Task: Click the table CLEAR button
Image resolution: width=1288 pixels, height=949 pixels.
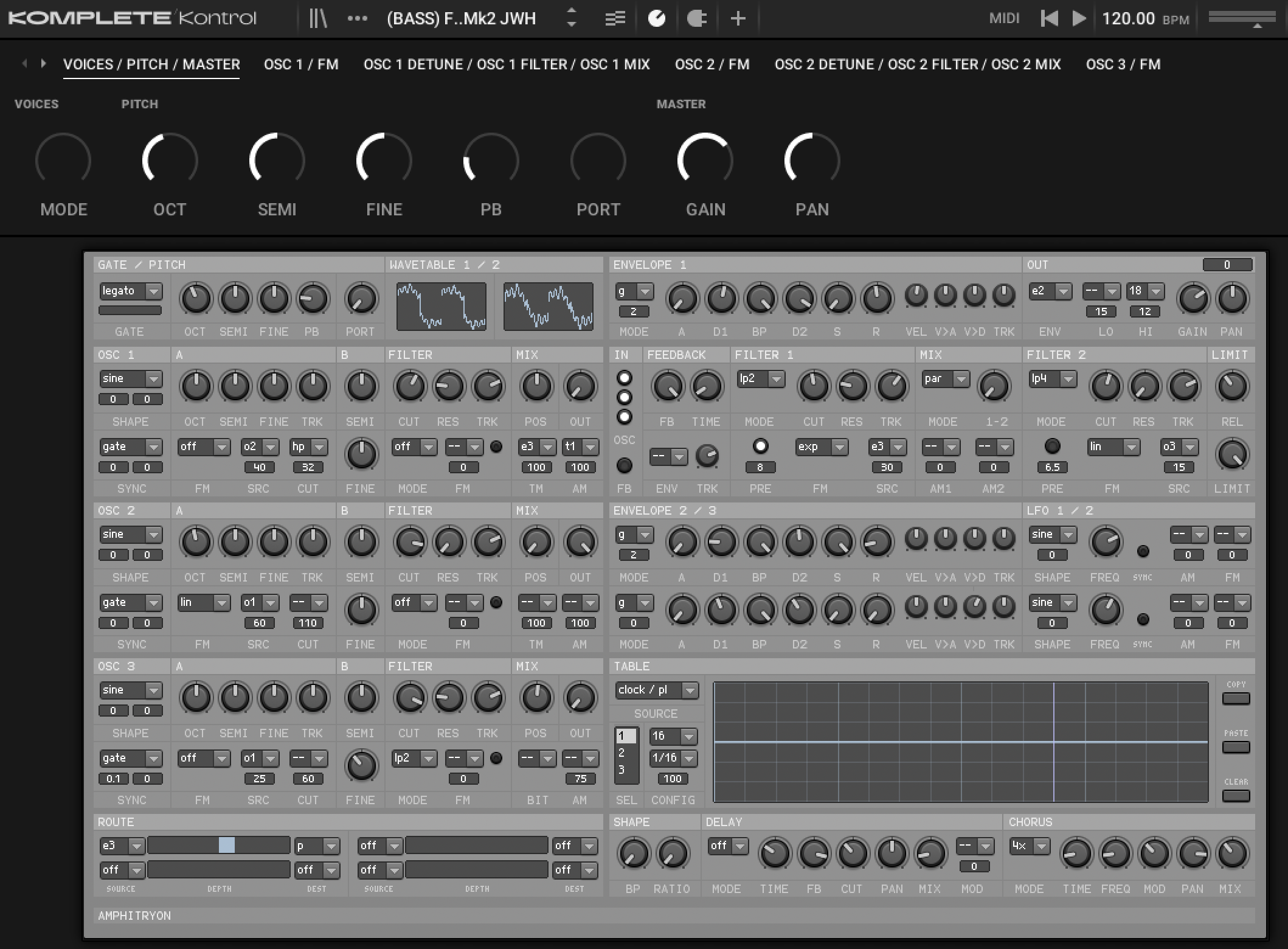Action: click(1236, 796)
